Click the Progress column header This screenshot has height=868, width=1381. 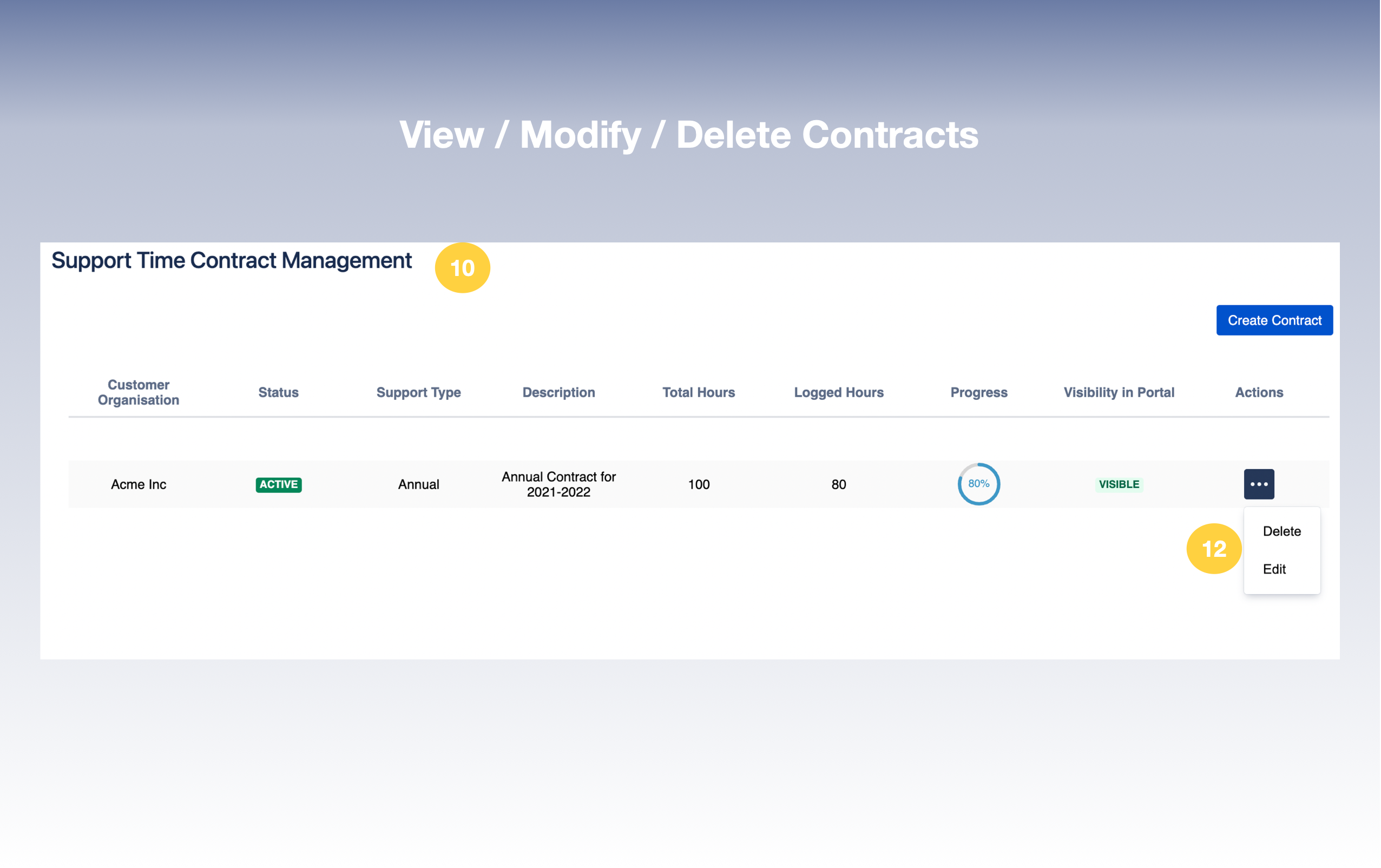[978, 392]
